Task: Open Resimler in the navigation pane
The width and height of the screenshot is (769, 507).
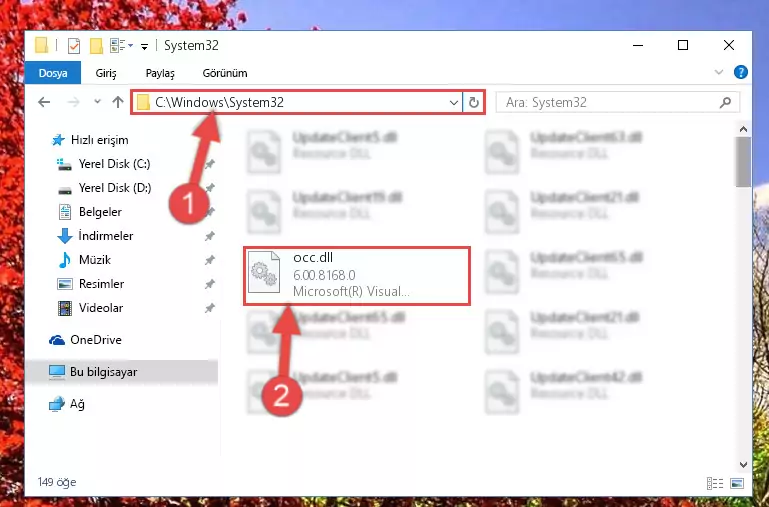Action: tap(101, 283)
